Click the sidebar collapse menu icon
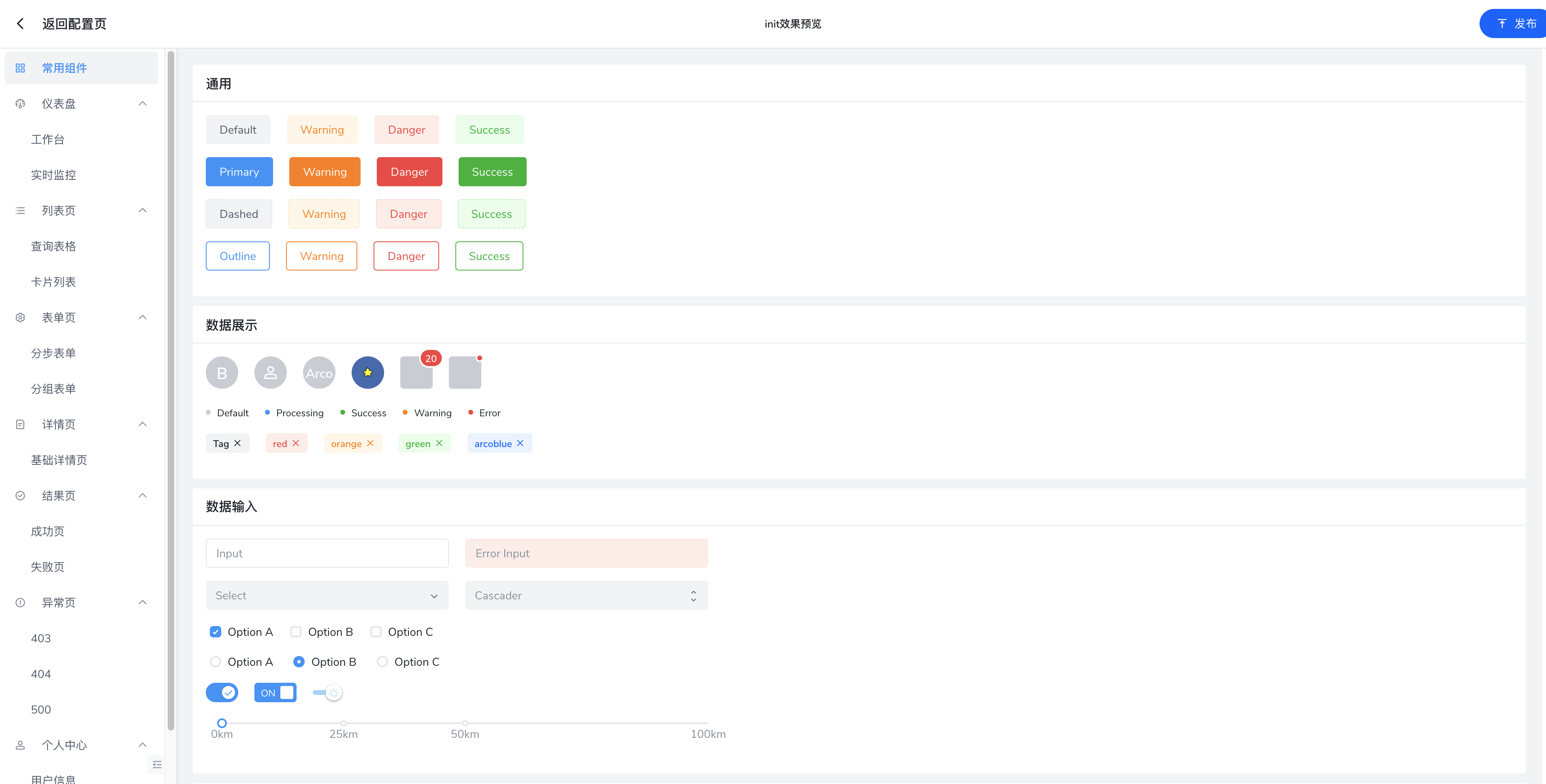Viewport: 1546px width, 784px height. (x=157, y=764)
